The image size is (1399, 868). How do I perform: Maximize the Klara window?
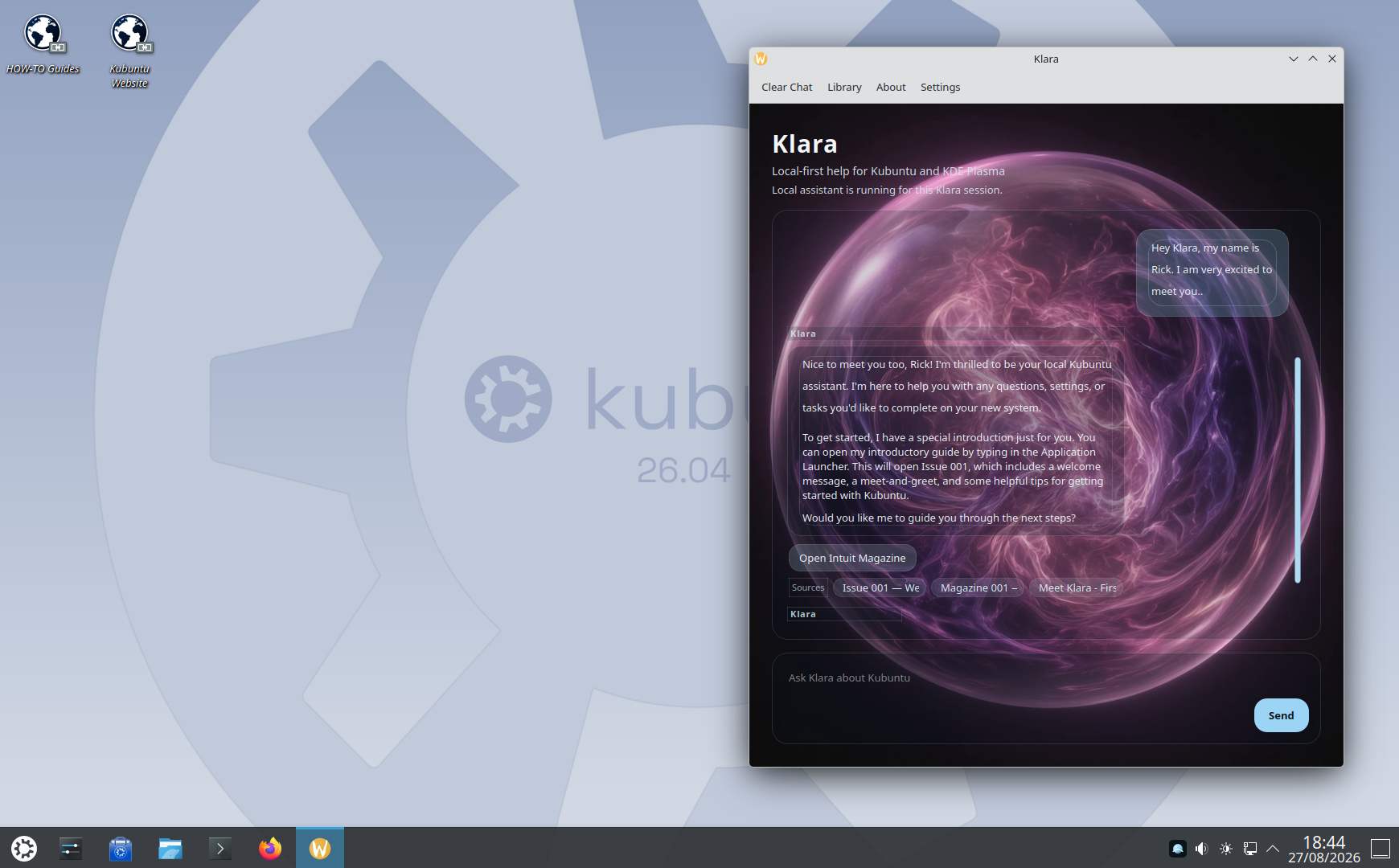(1312, 59)
